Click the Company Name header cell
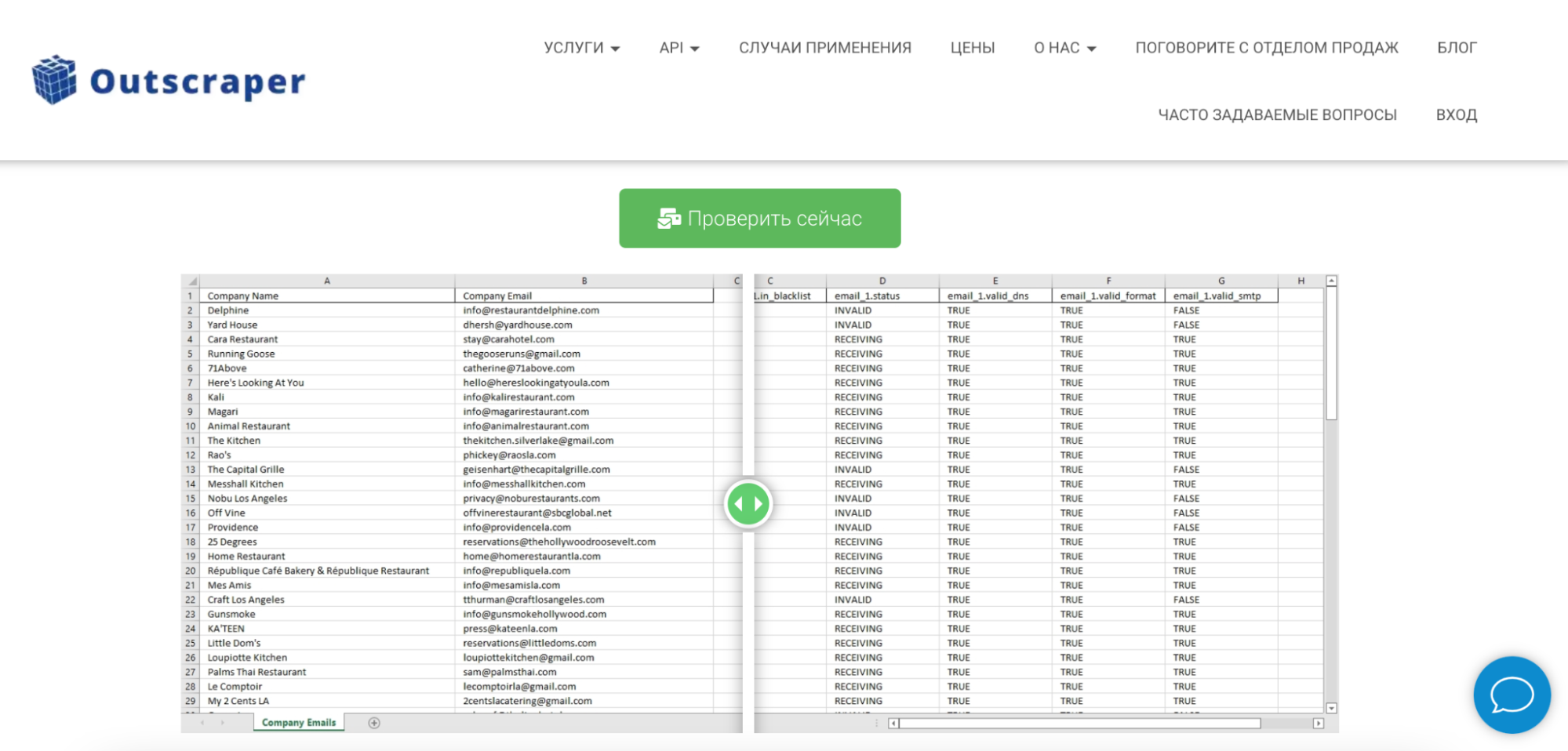This screenshot has width=1568, height=751. [327, 296]
